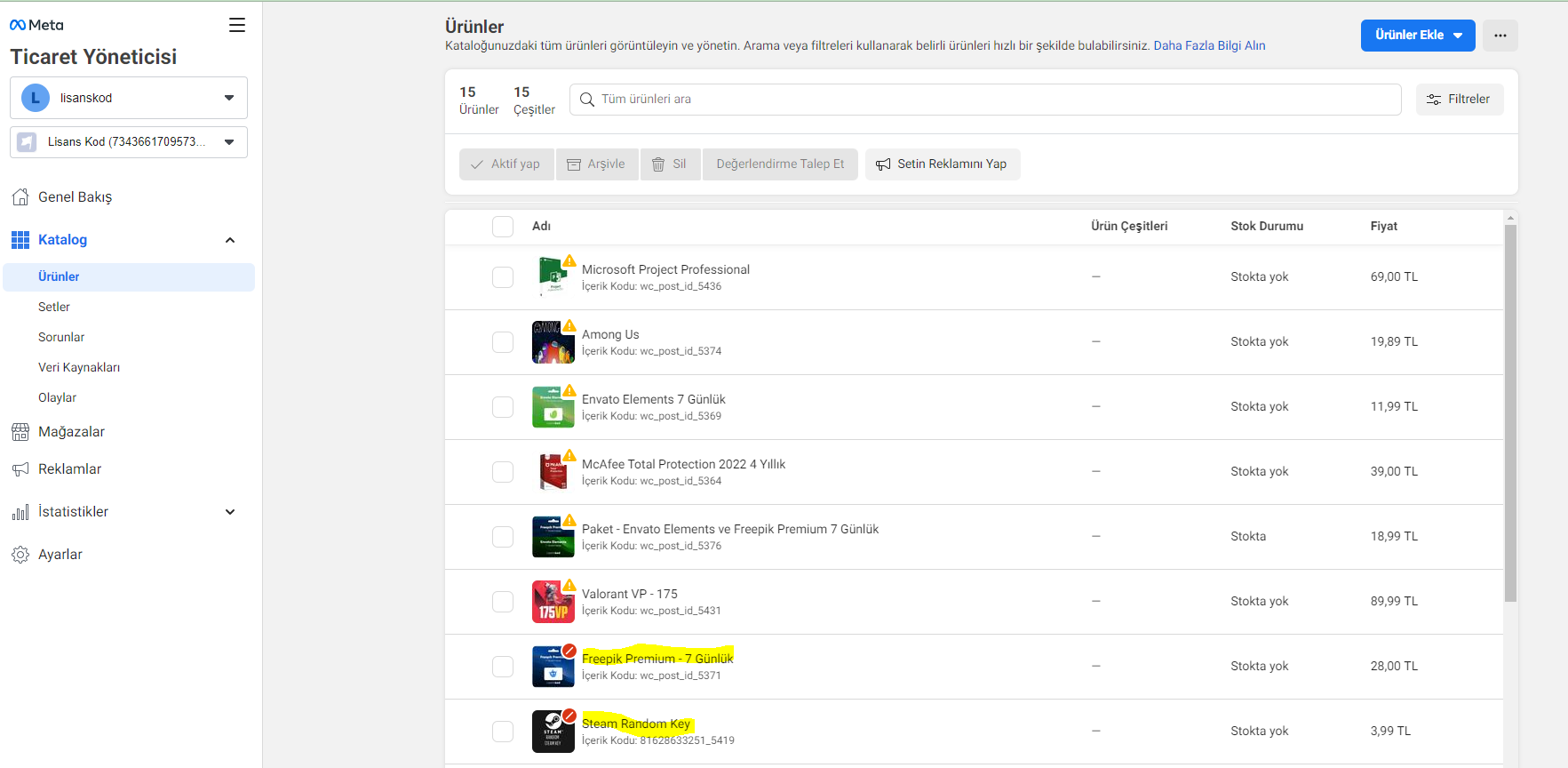The image size is (1568, 768).
Task: Open the Ürünler Ekle dropdown button
Action: pyautogui.click(x=1418, y=36)
